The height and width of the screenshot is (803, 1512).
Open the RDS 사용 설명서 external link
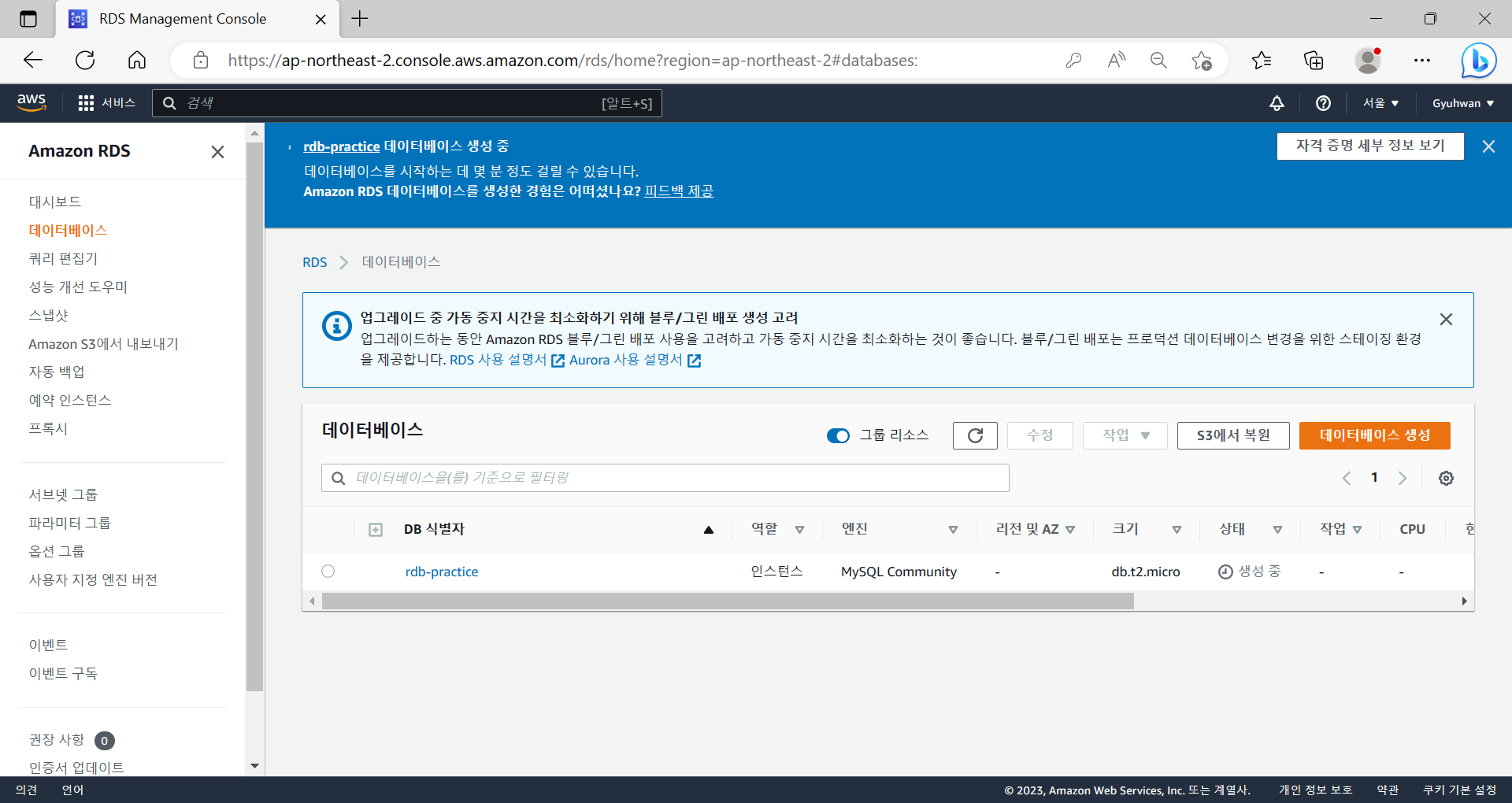pos(507,360)
